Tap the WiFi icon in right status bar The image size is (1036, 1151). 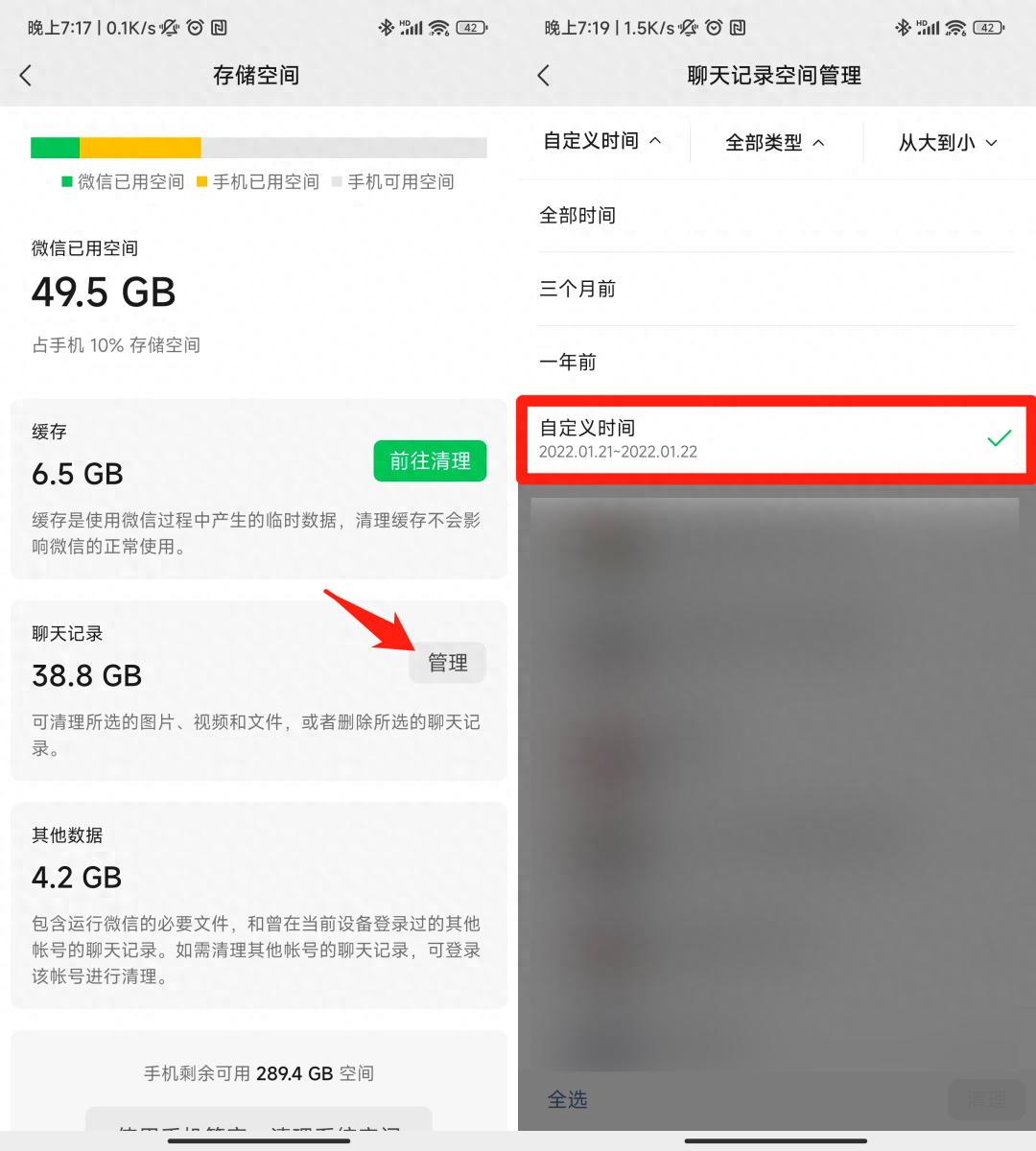[x=956, y=28]
